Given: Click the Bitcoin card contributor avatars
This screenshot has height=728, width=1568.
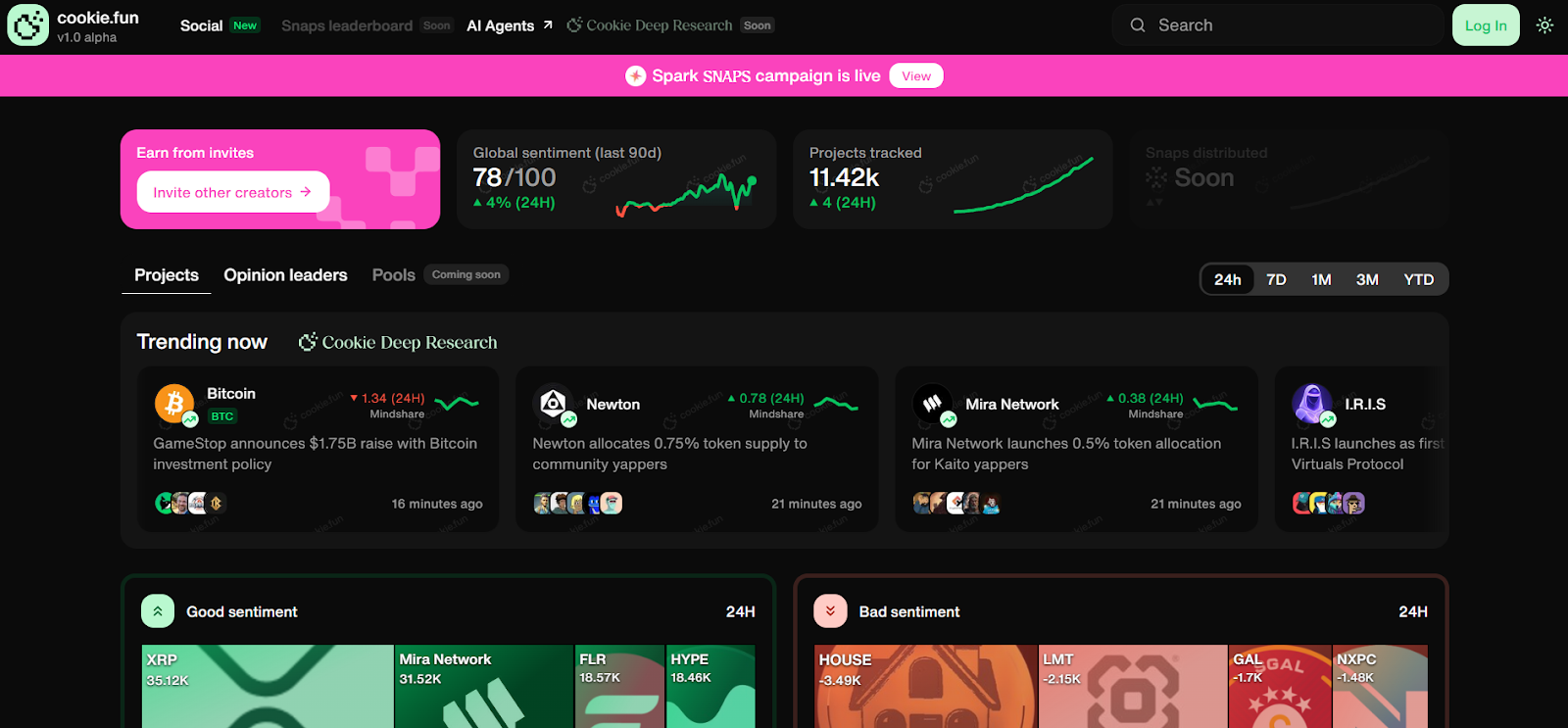Looking at the screenshot, I should pos(191,503).
